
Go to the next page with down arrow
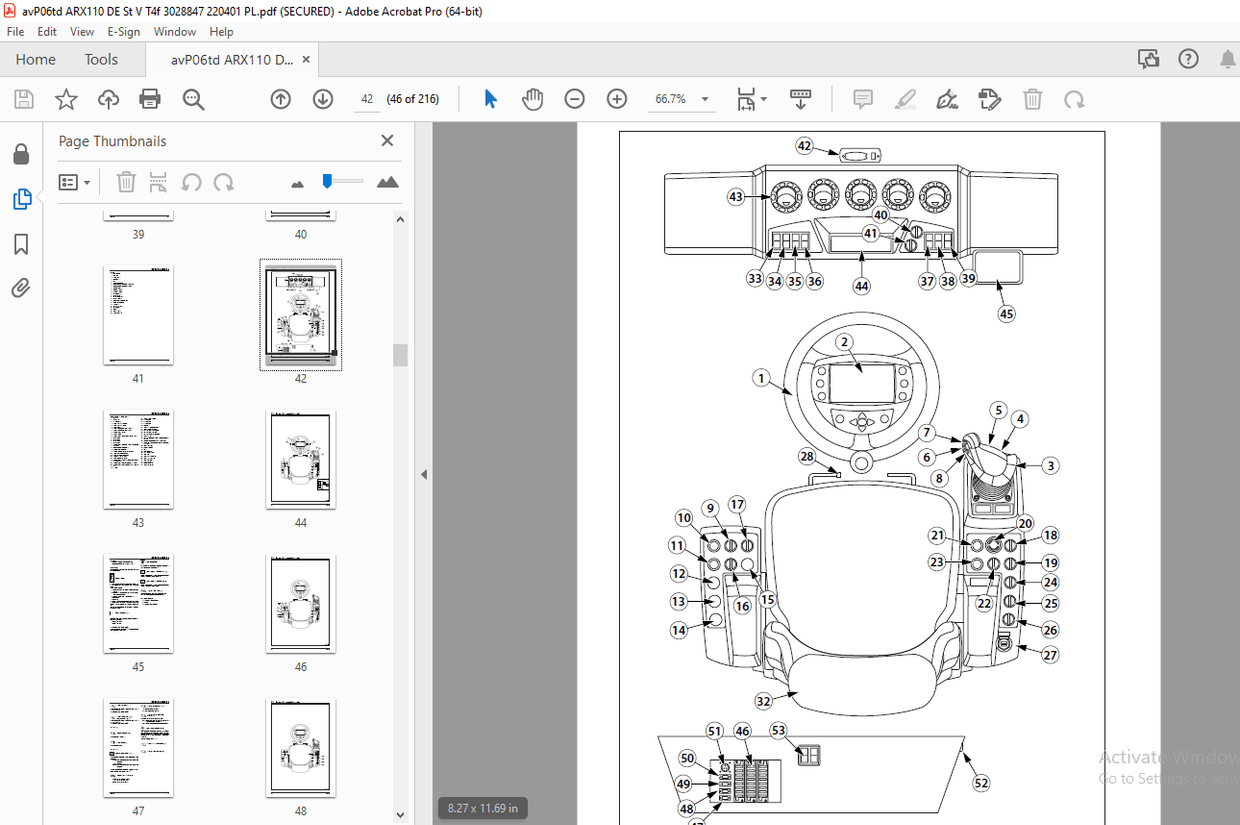point(320,99)
